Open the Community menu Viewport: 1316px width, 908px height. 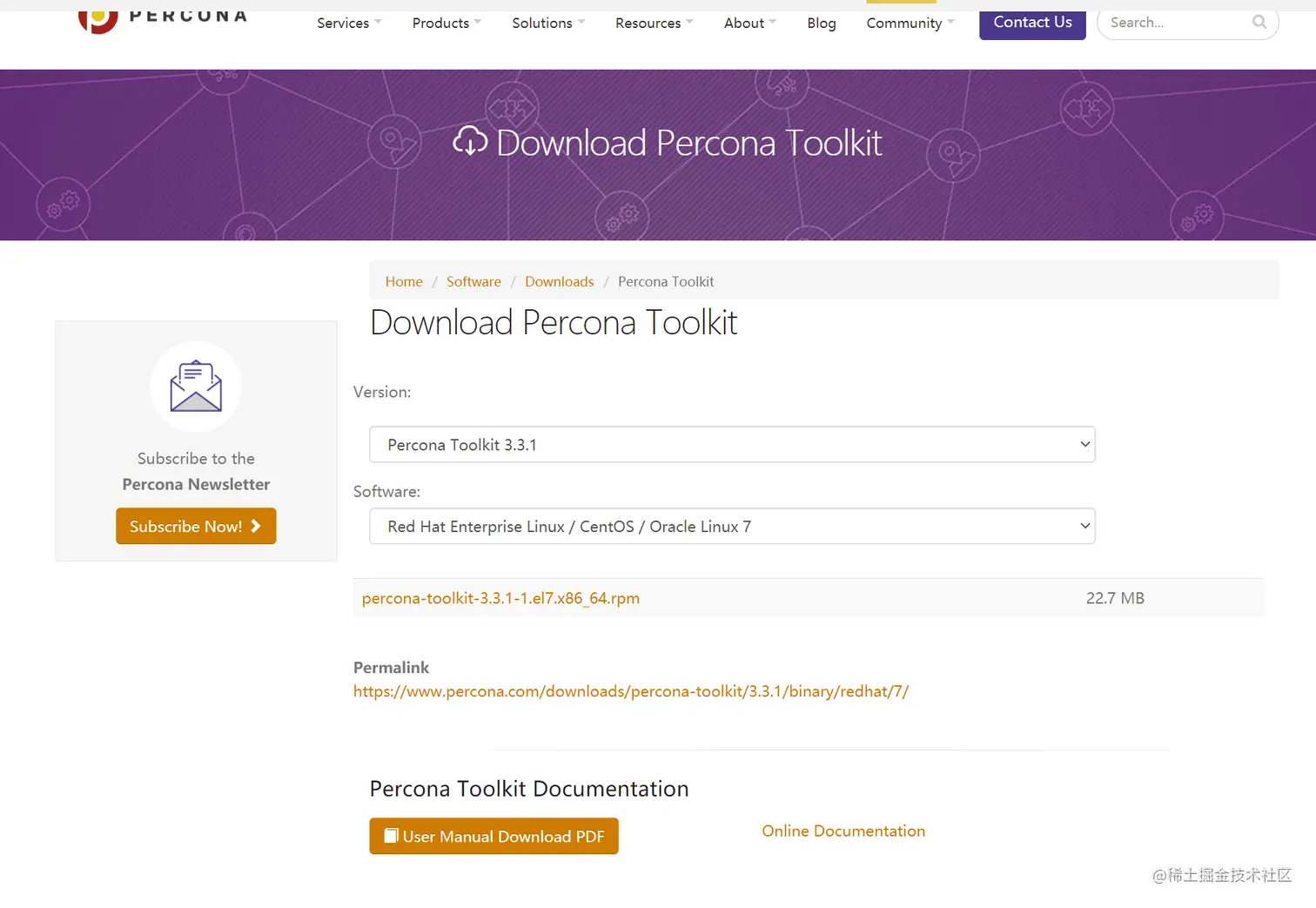(910, 23)
